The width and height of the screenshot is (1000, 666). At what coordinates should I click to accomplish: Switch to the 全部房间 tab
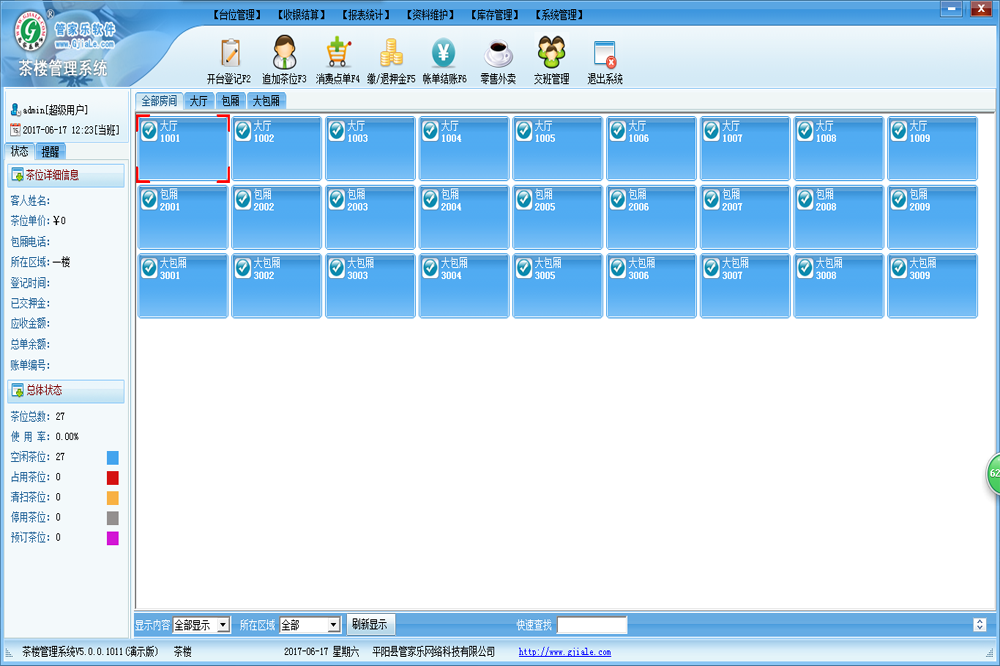click(159, 101)
